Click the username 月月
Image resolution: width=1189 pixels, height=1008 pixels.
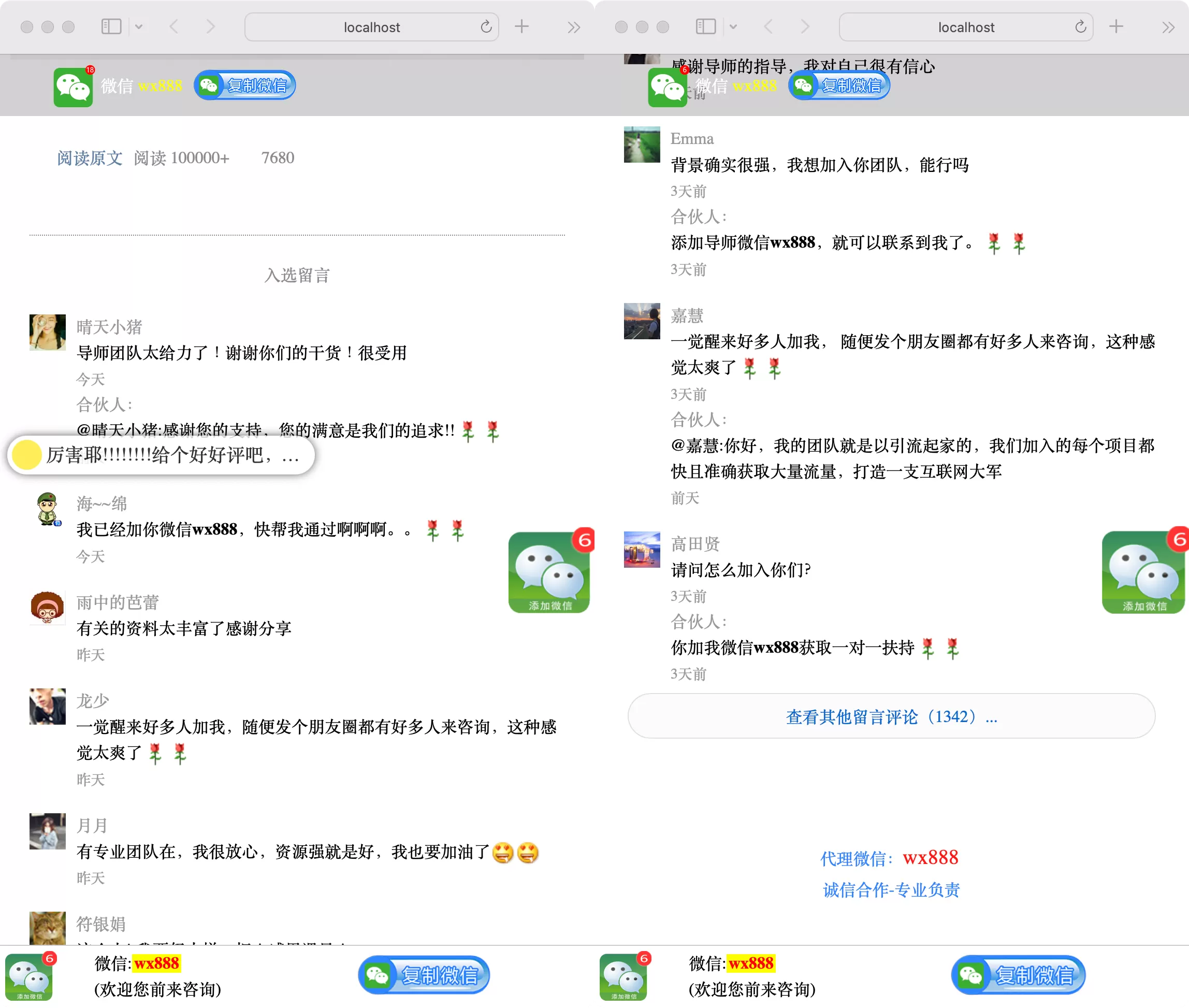tap(92, 826)
